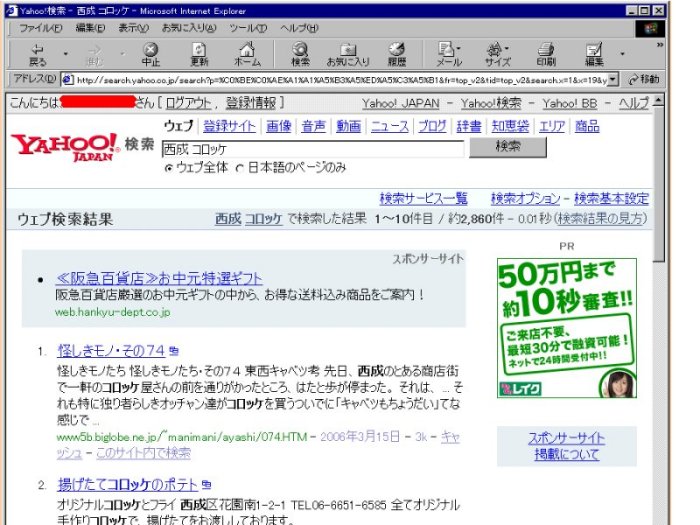Open the ファイル(F) menu
The height and width of the screenshot is (525, 700).
click(x=40, y=27)
